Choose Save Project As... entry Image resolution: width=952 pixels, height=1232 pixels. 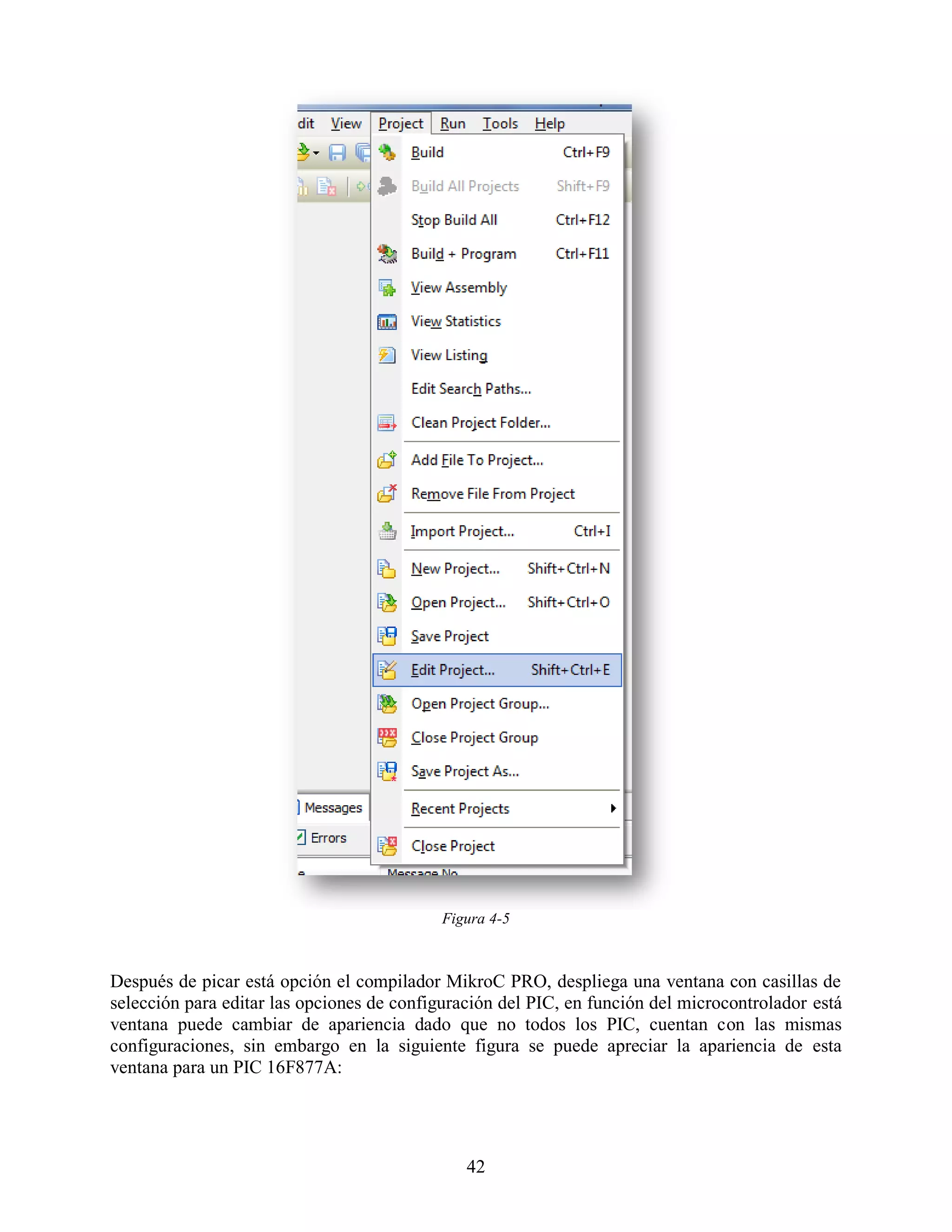[465, 771]
